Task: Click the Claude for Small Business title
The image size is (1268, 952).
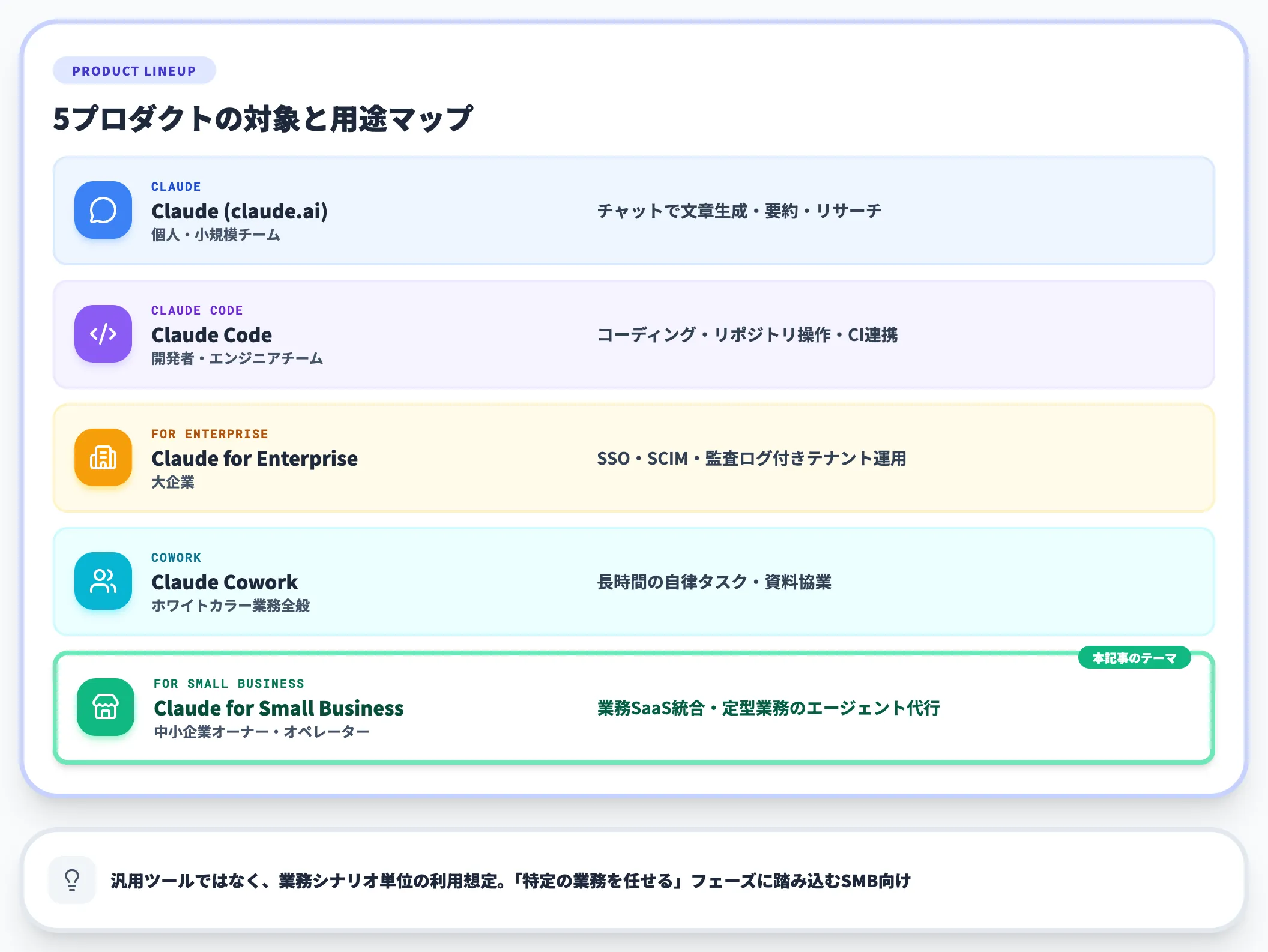Action: click(279, 708)
